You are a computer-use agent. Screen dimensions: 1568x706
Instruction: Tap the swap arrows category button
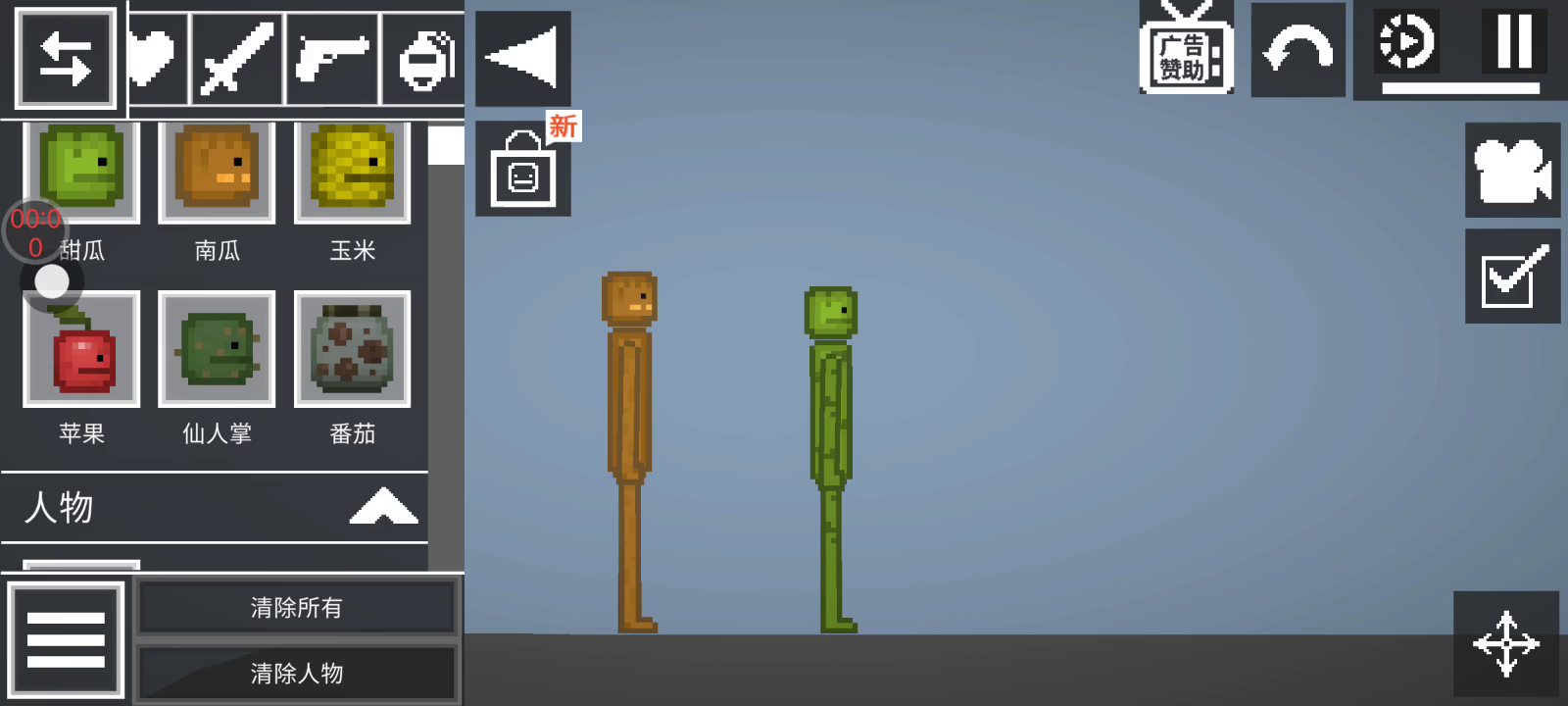tap(66, 58)
